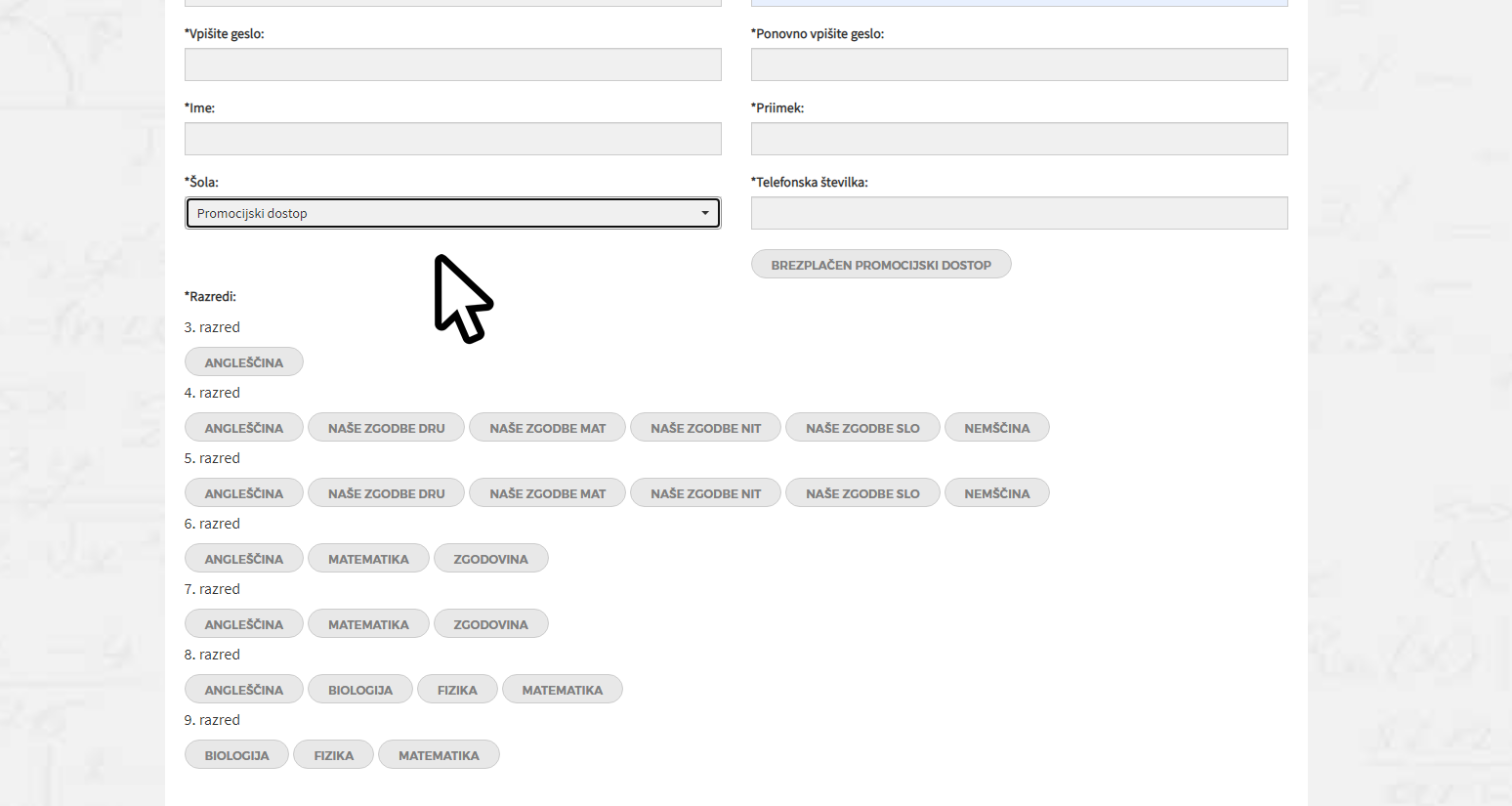This screenshot has width=1512, height=806.
Task: Click the '9. razred' heading text
Action: click(212, 720)
